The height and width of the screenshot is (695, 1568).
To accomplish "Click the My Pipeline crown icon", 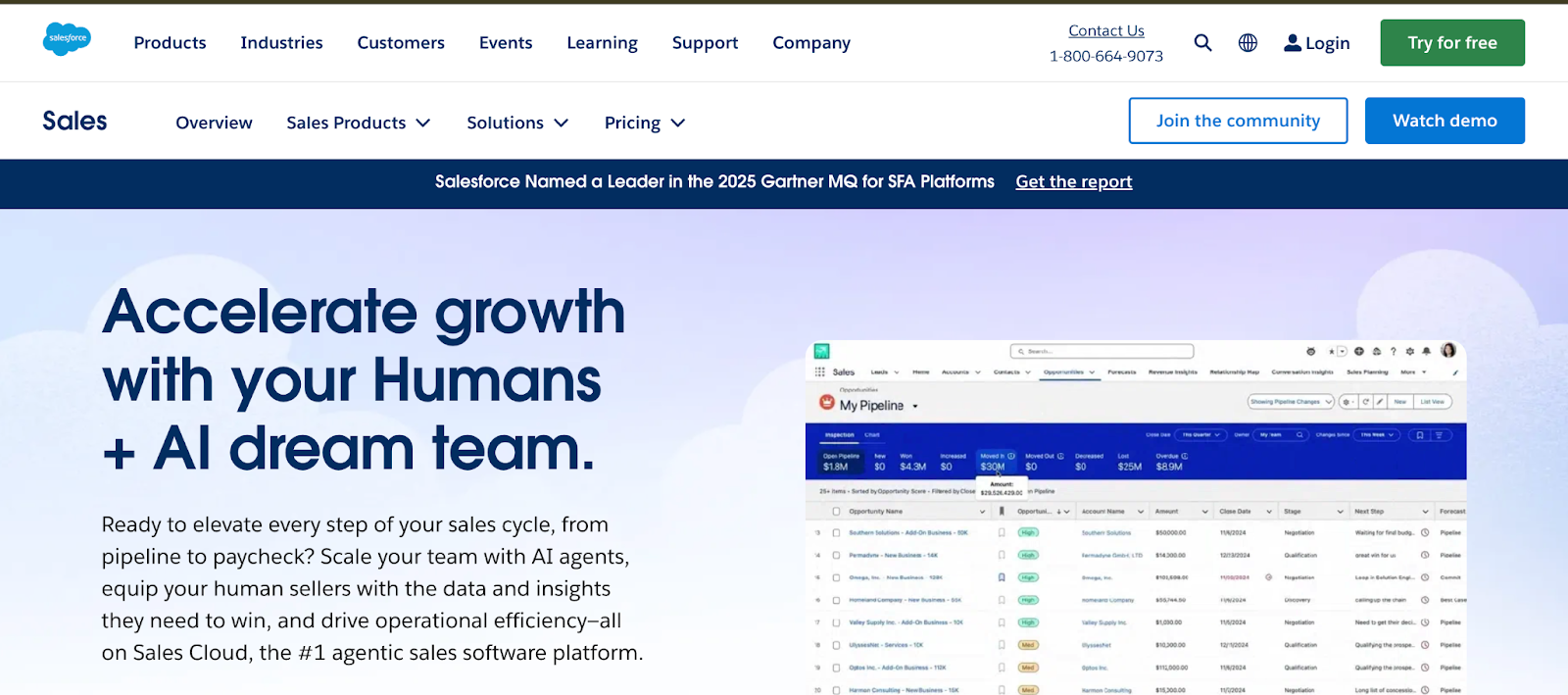I will click(x=827, y=402).
